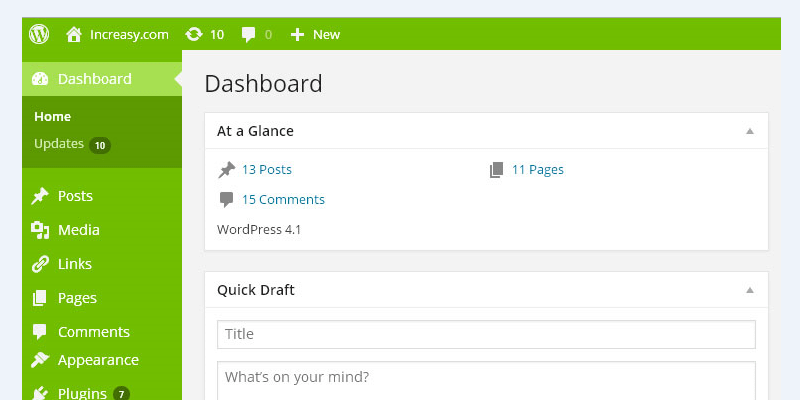The image size is (800, 400).
Task: Open the 15 Comments link
Action: click(283, 199)
